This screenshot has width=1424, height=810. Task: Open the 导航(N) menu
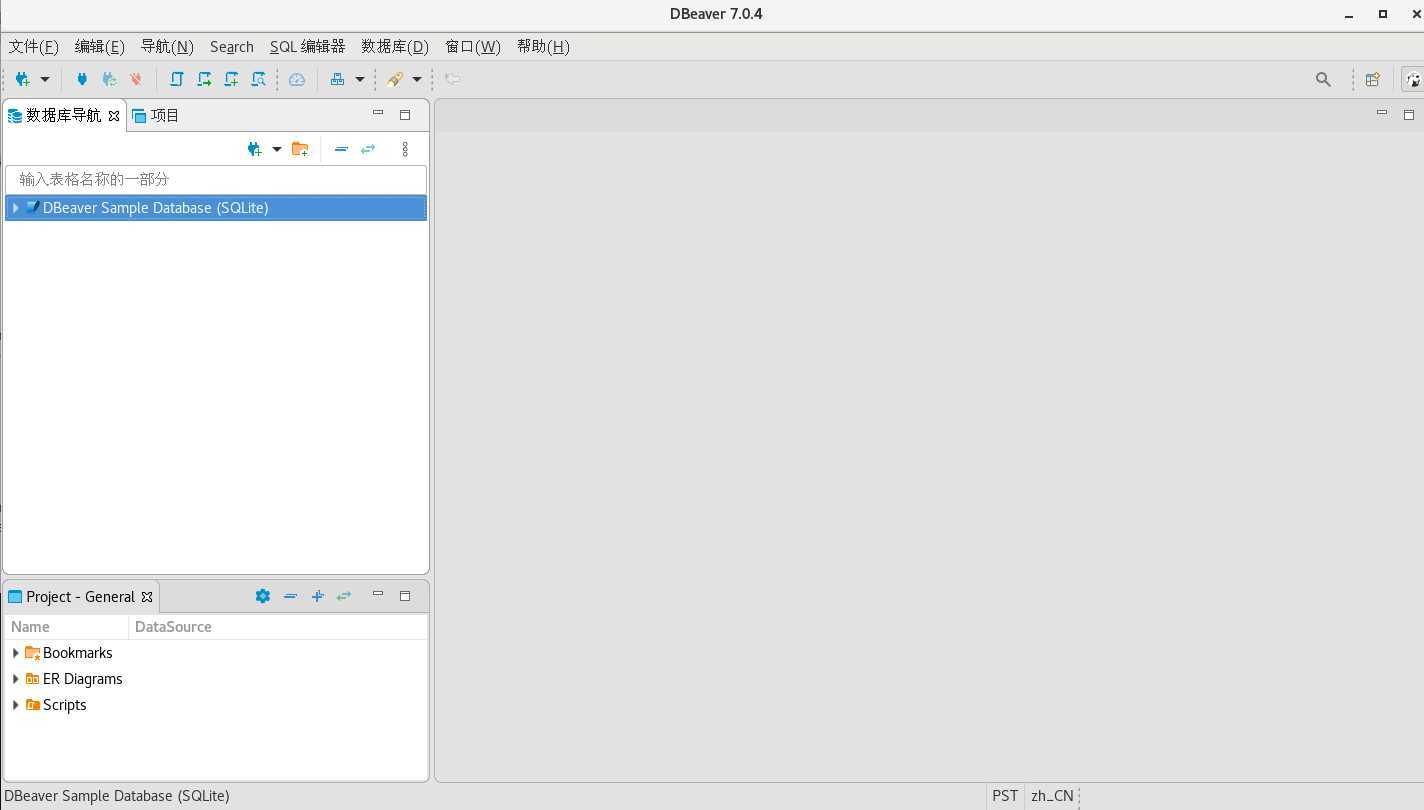[167, 47]
